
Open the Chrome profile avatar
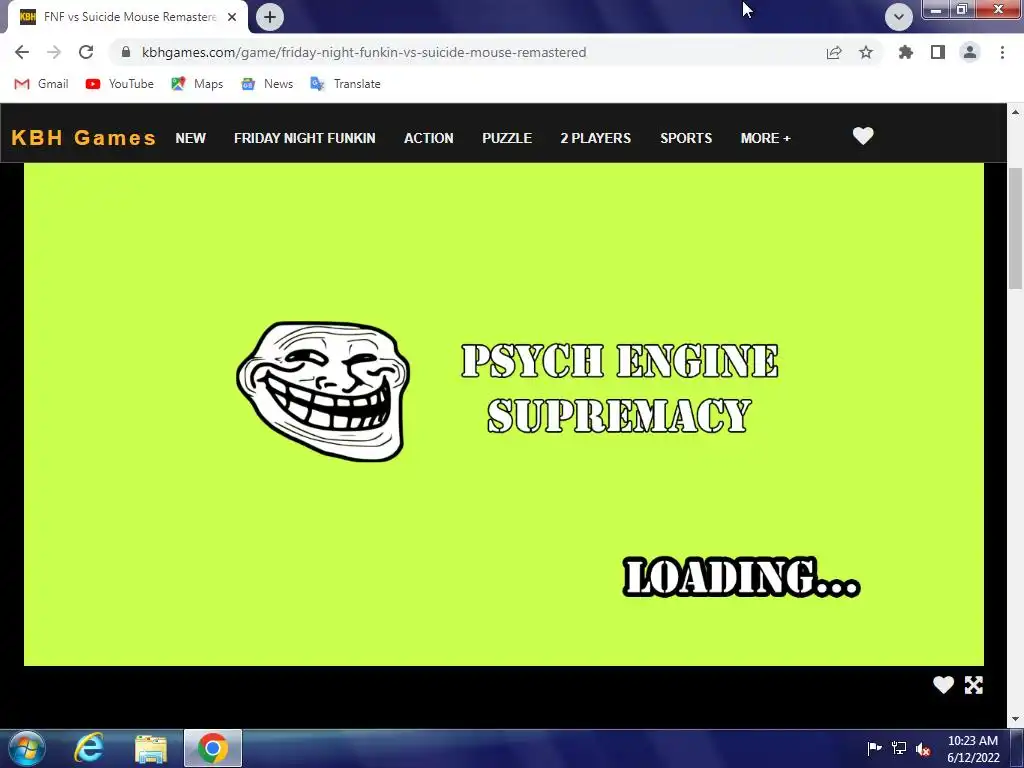(x=970, y=52)
